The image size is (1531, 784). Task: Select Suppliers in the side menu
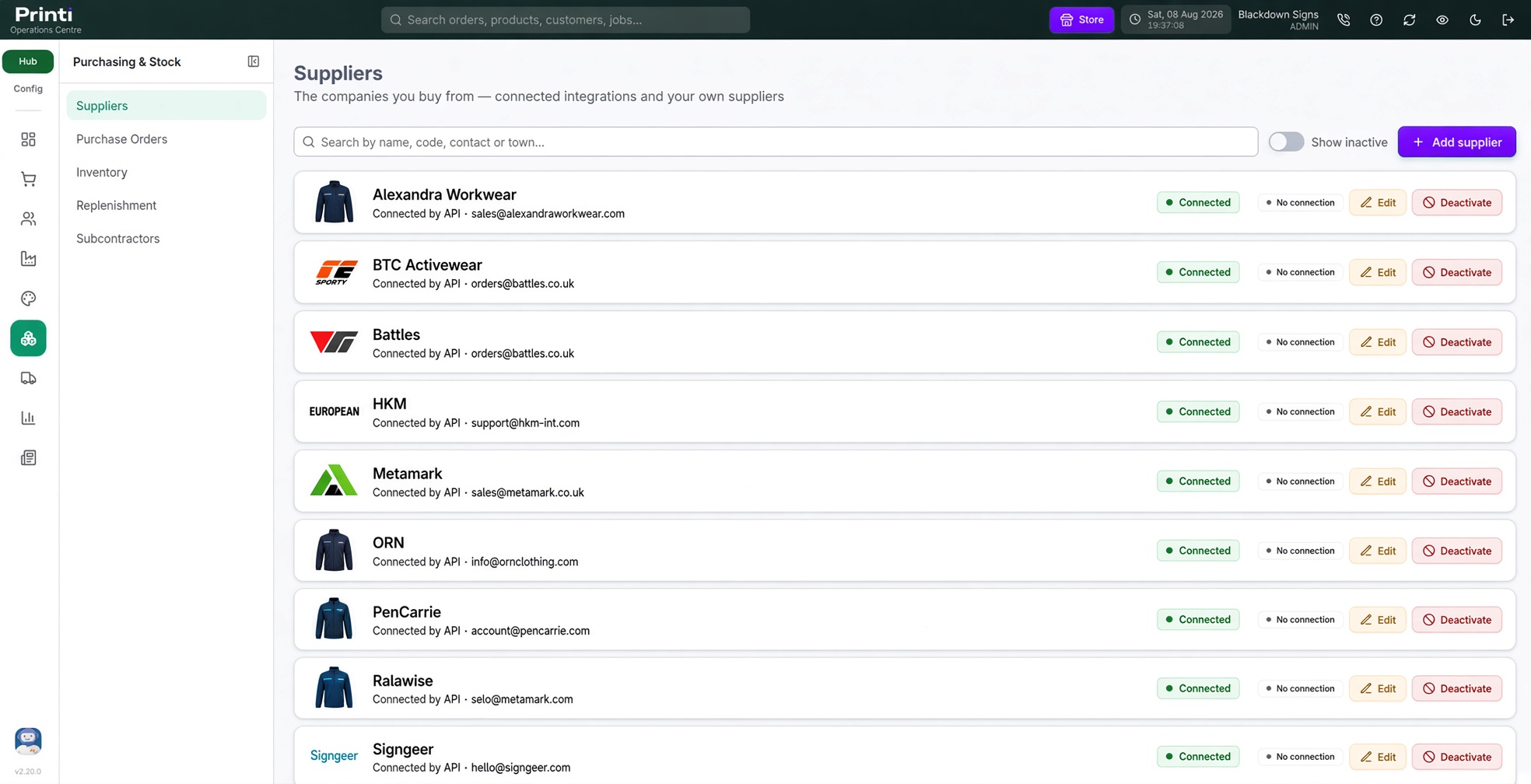pos(166,106)
